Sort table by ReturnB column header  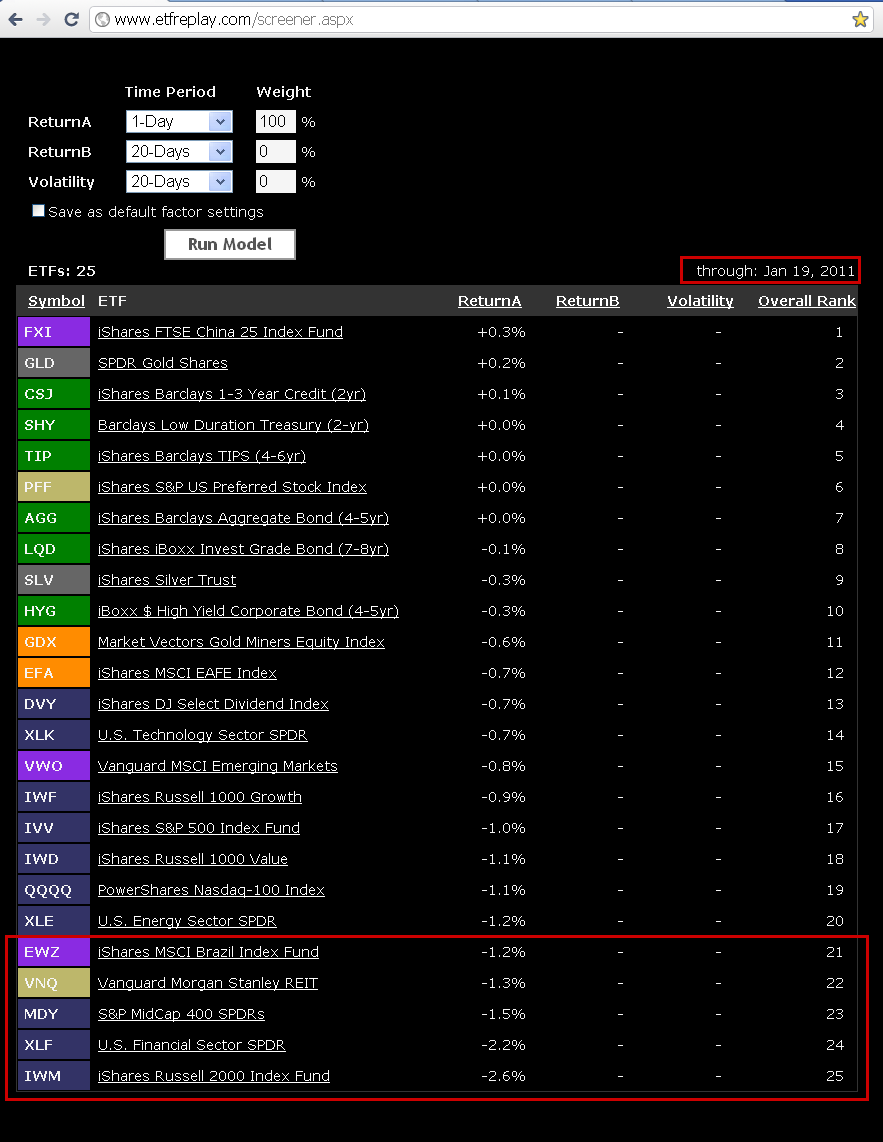point(587,301)
